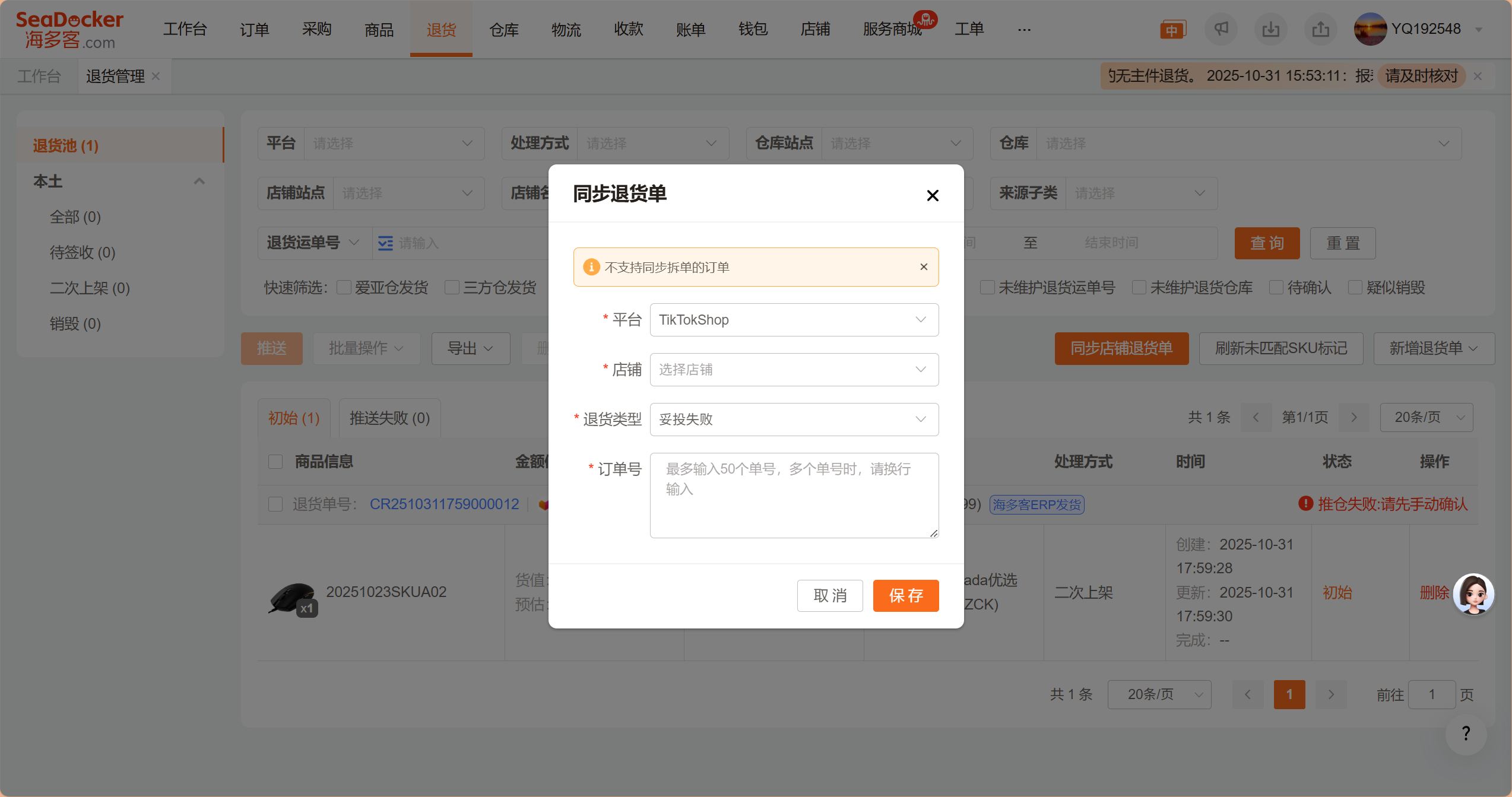Switch to the 推送失败 (0) tab
1512x797 pixels.
[389, 418]
